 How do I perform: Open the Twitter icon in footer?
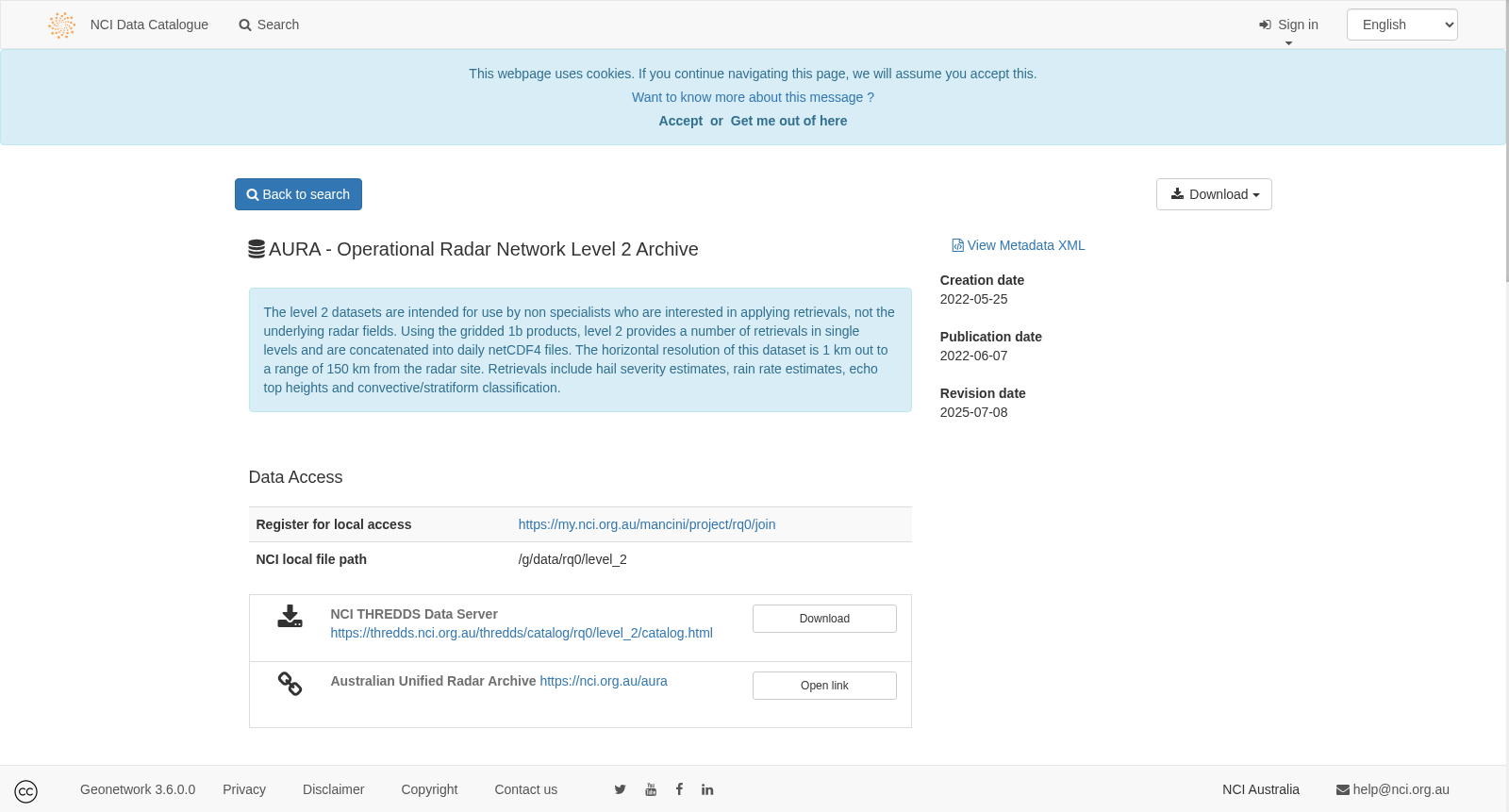[x=620, y=789]
